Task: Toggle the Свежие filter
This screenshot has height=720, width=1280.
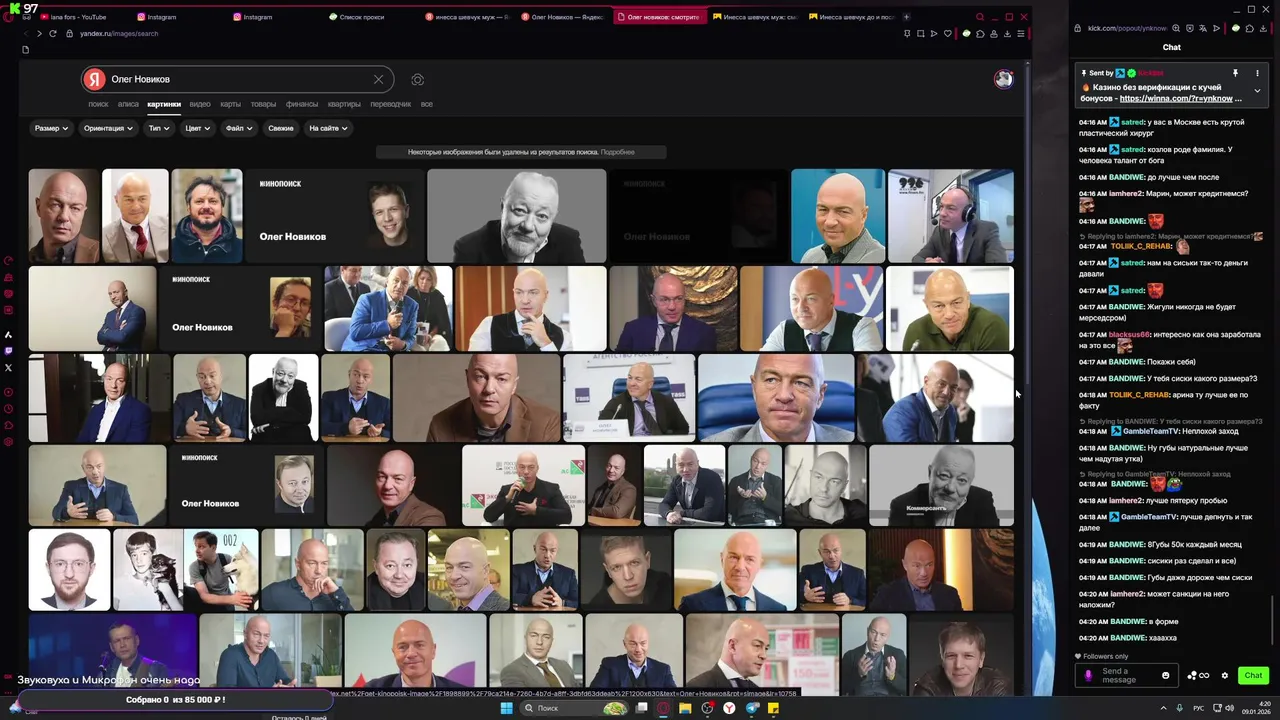Action: tap(281, 128)
